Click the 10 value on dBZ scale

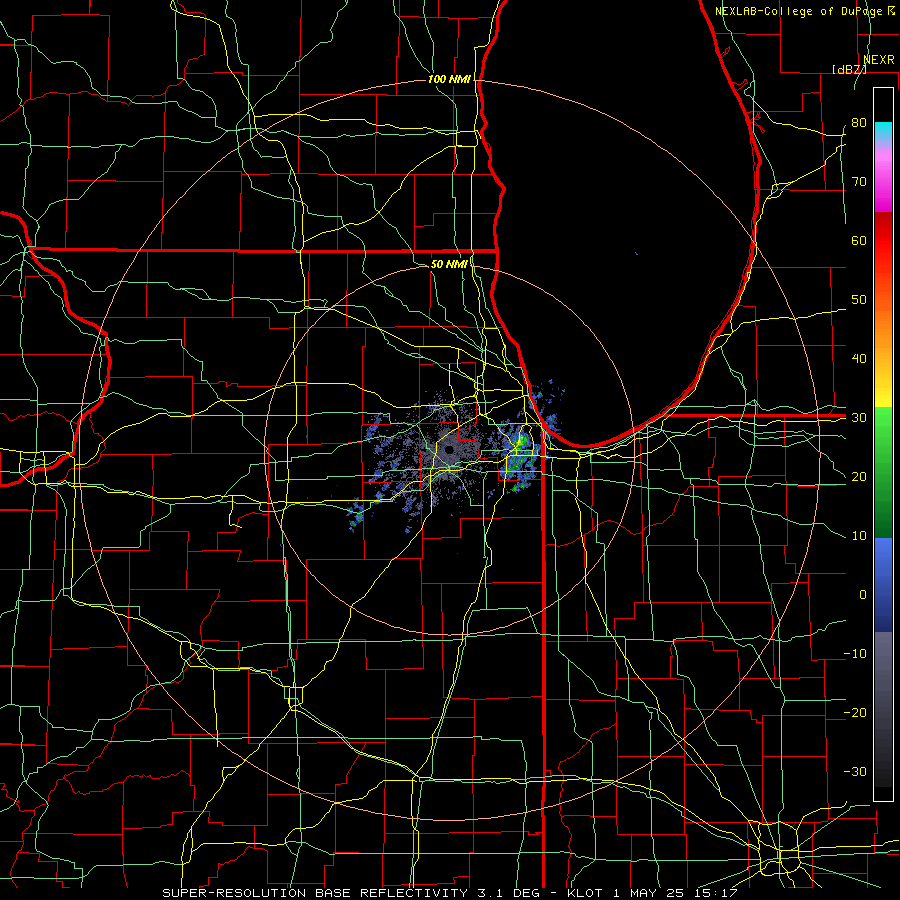[859, 536]
